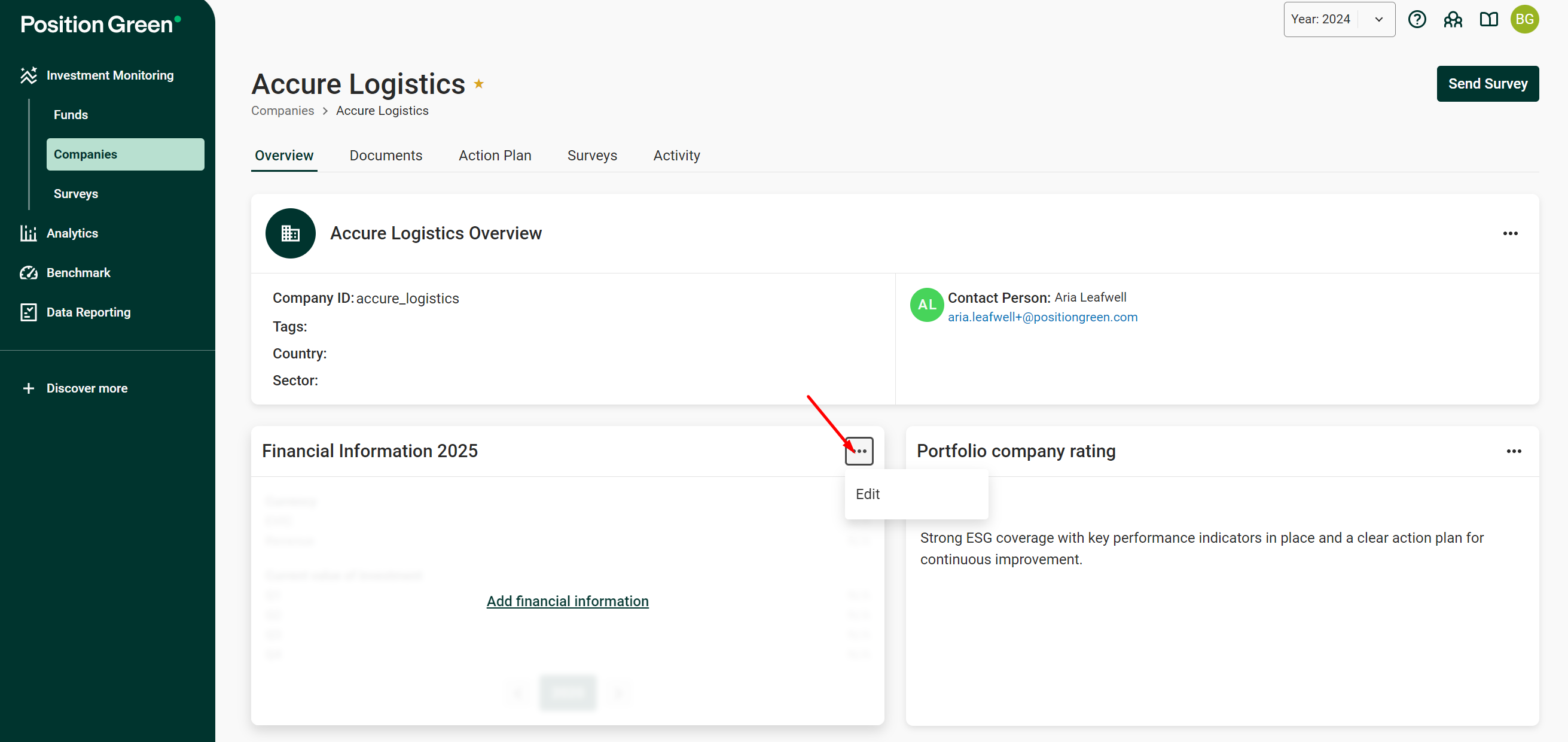Click the accure_logistics company ID value
This screenshot has width=1568, height=742.
[407, 299]
